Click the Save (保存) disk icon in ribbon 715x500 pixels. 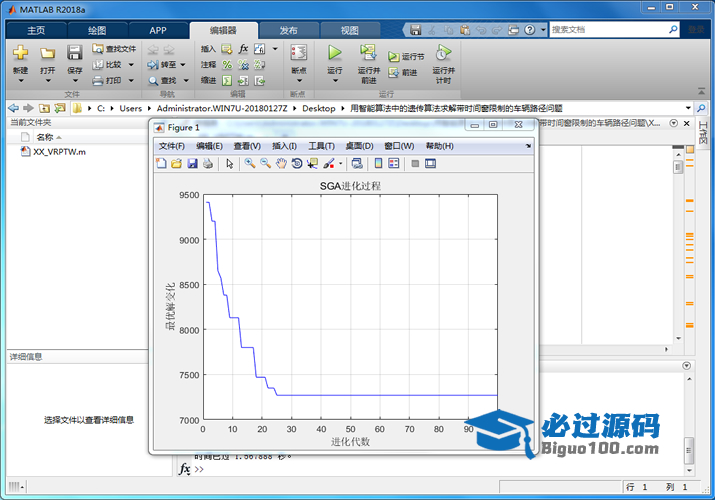[x=75, y=54]
